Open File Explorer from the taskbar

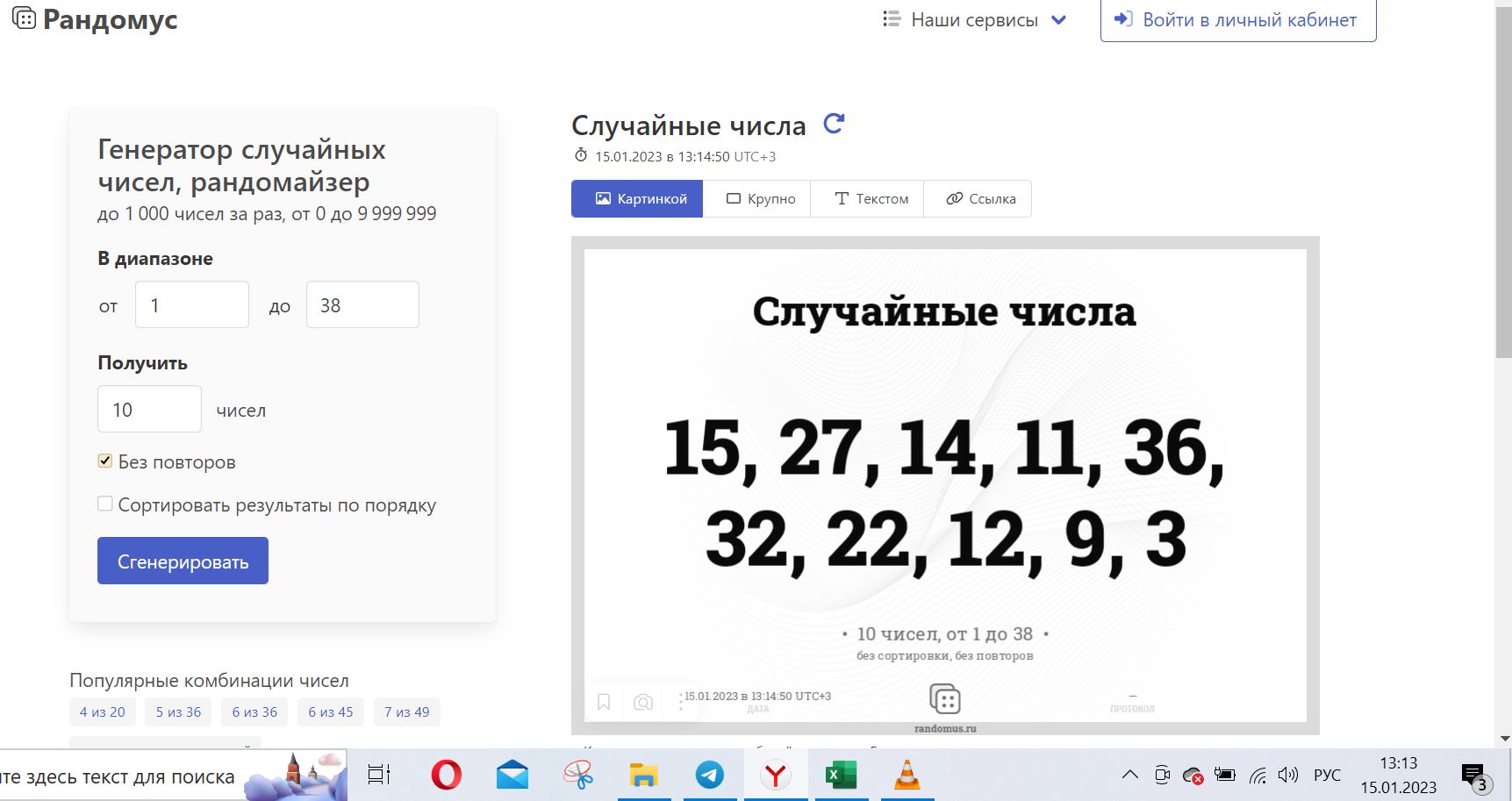[x=644, y=775]
